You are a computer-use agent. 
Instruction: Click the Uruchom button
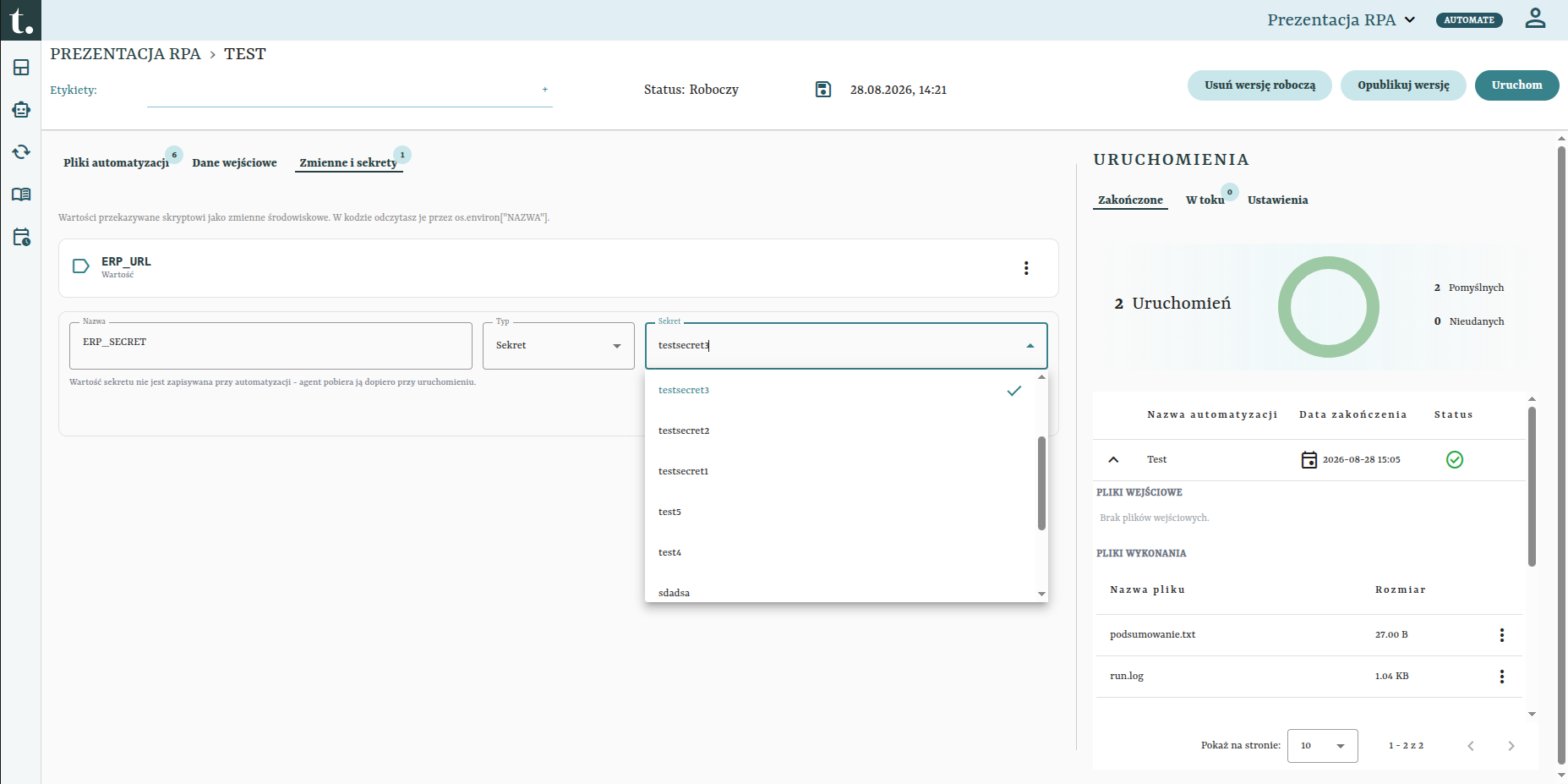[1516, 85]
